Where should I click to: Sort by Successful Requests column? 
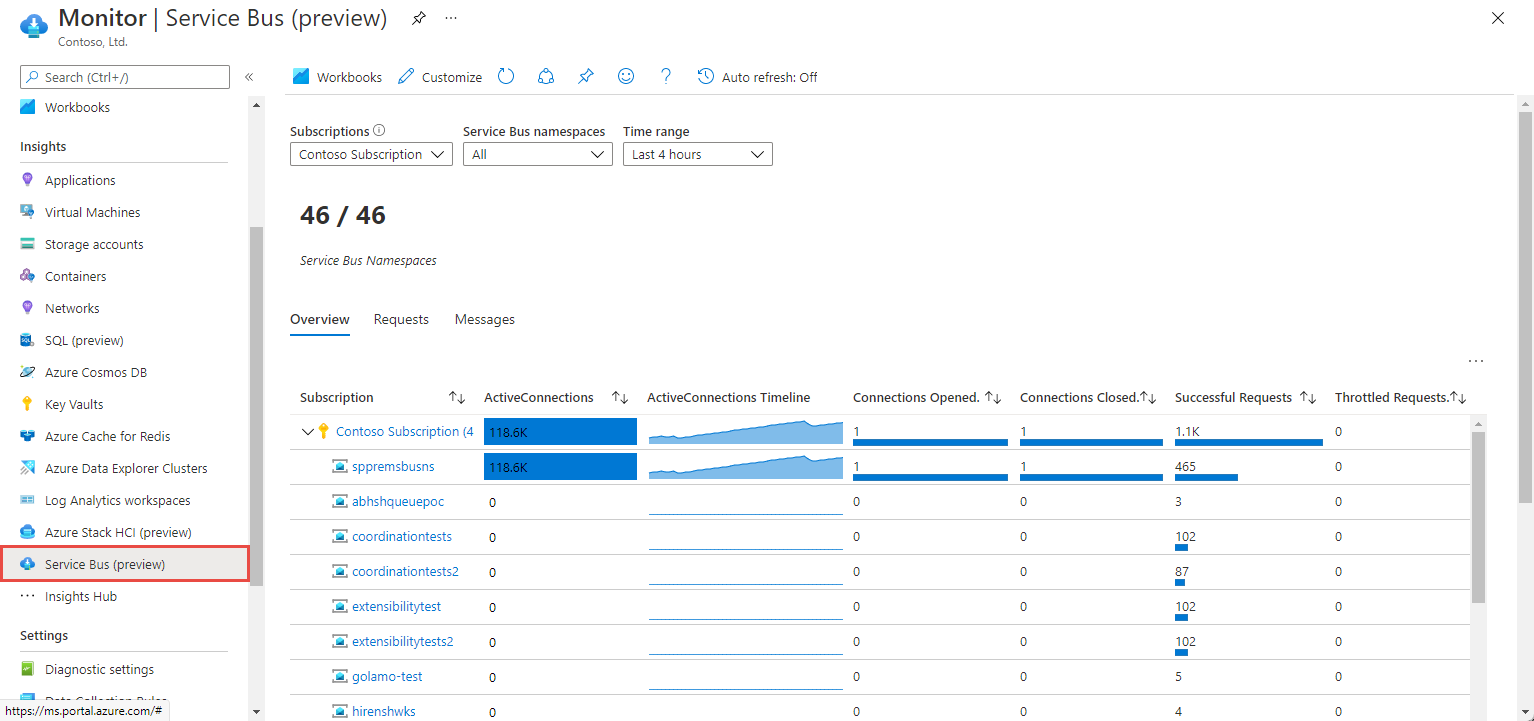click(1307, 398)
